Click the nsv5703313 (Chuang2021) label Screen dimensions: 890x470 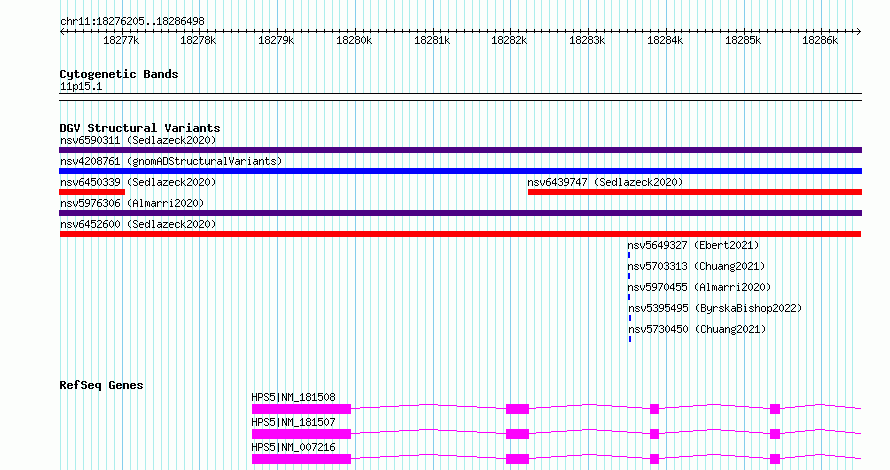point(696,266)
